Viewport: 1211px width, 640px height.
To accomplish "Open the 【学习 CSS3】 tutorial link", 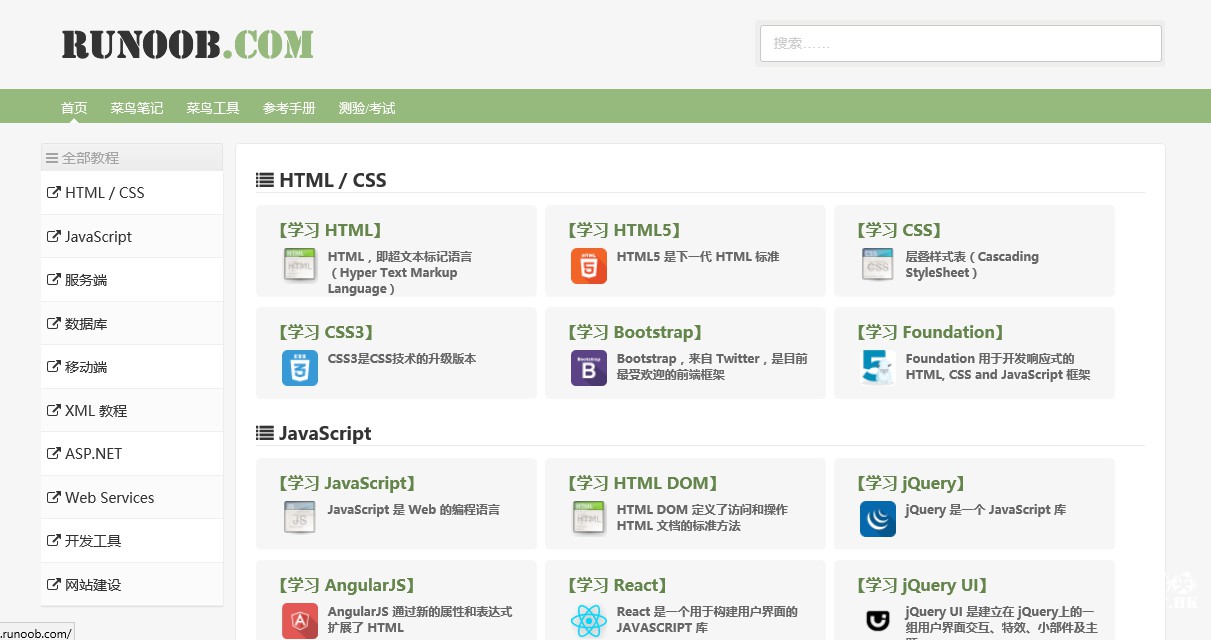I will [x=325, y=332].
